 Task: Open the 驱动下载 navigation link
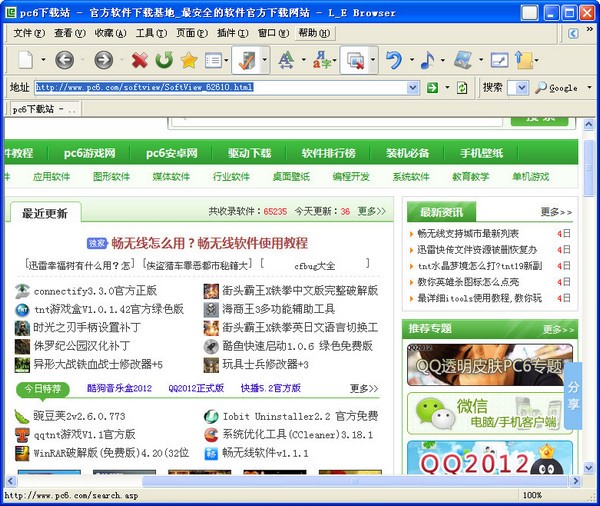[x=249, y=153]
